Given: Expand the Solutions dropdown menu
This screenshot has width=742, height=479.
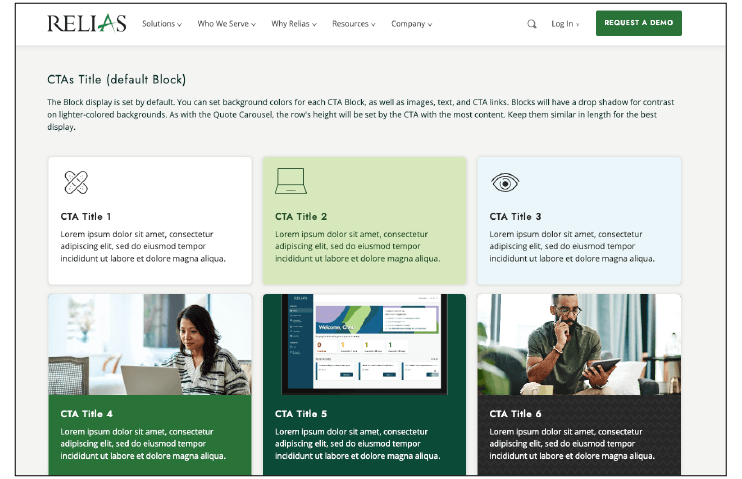Looking at the screenshot, I should [x=161, y=24].
